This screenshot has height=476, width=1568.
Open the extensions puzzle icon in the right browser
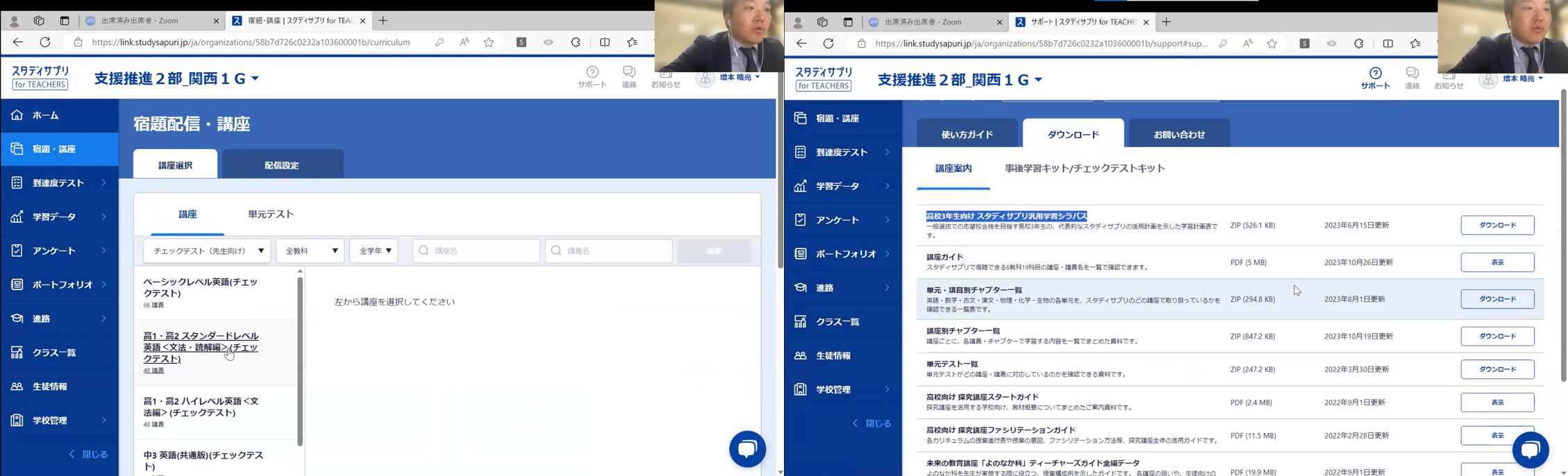[x=1359, y=44]
